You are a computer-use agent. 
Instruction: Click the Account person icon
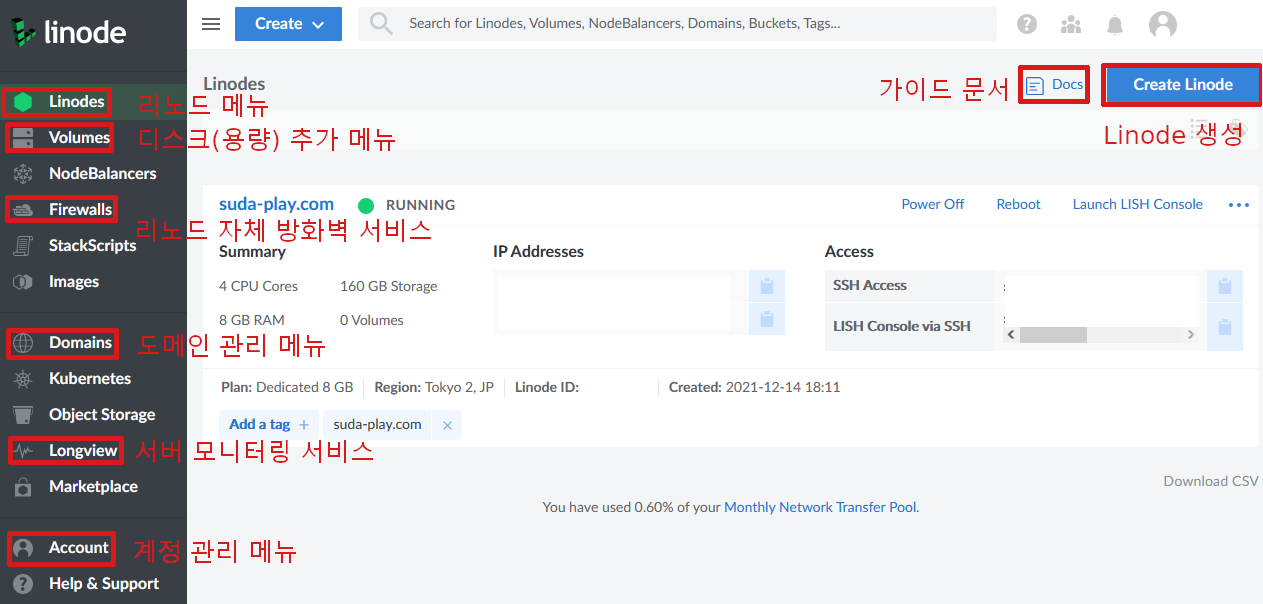23,548
